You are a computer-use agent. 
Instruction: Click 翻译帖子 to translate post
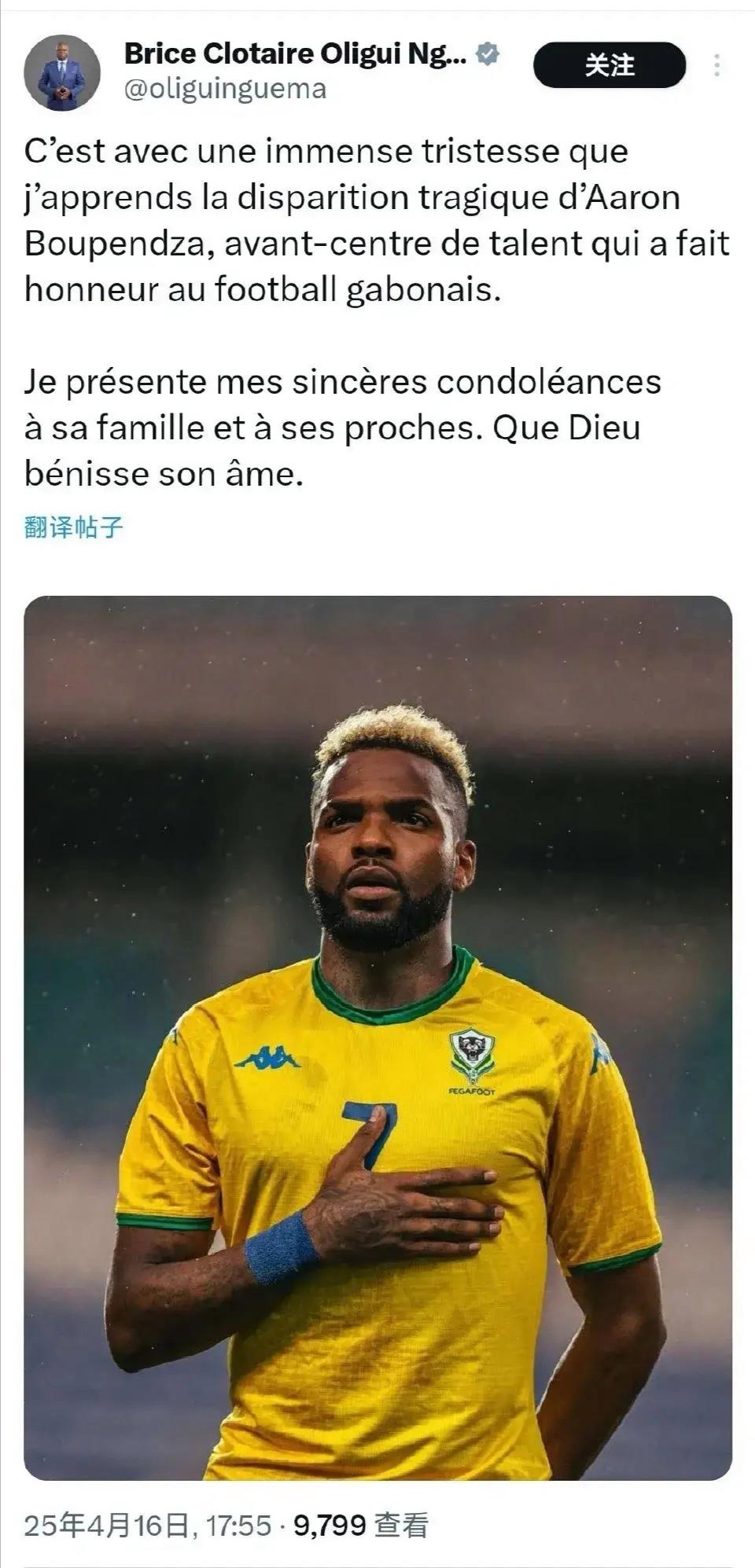point(73,527)
